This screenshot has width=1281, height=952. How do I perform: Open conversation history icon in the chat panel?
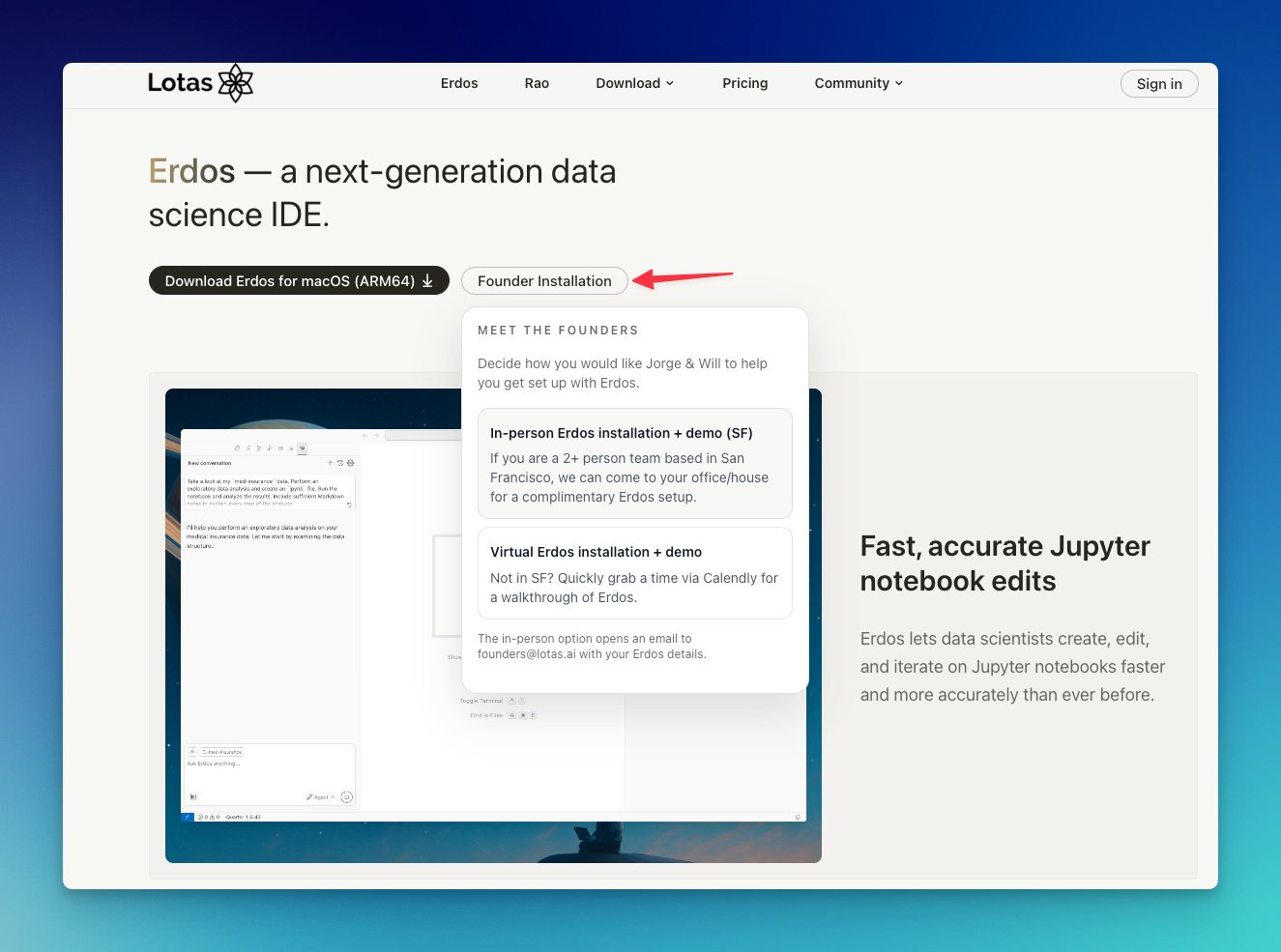pos(340,463)
